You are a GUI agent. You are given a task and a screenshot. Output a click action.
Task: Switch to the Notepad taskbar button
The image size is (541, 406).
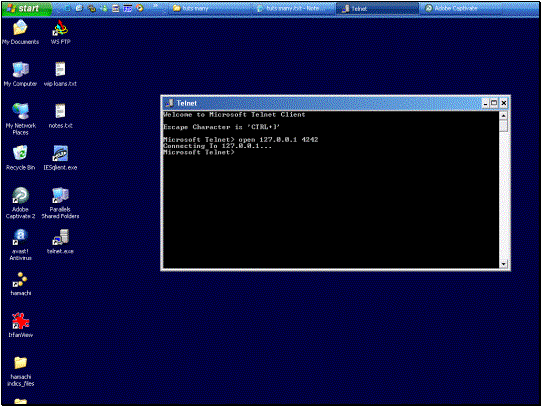click(x=294, y=9)
